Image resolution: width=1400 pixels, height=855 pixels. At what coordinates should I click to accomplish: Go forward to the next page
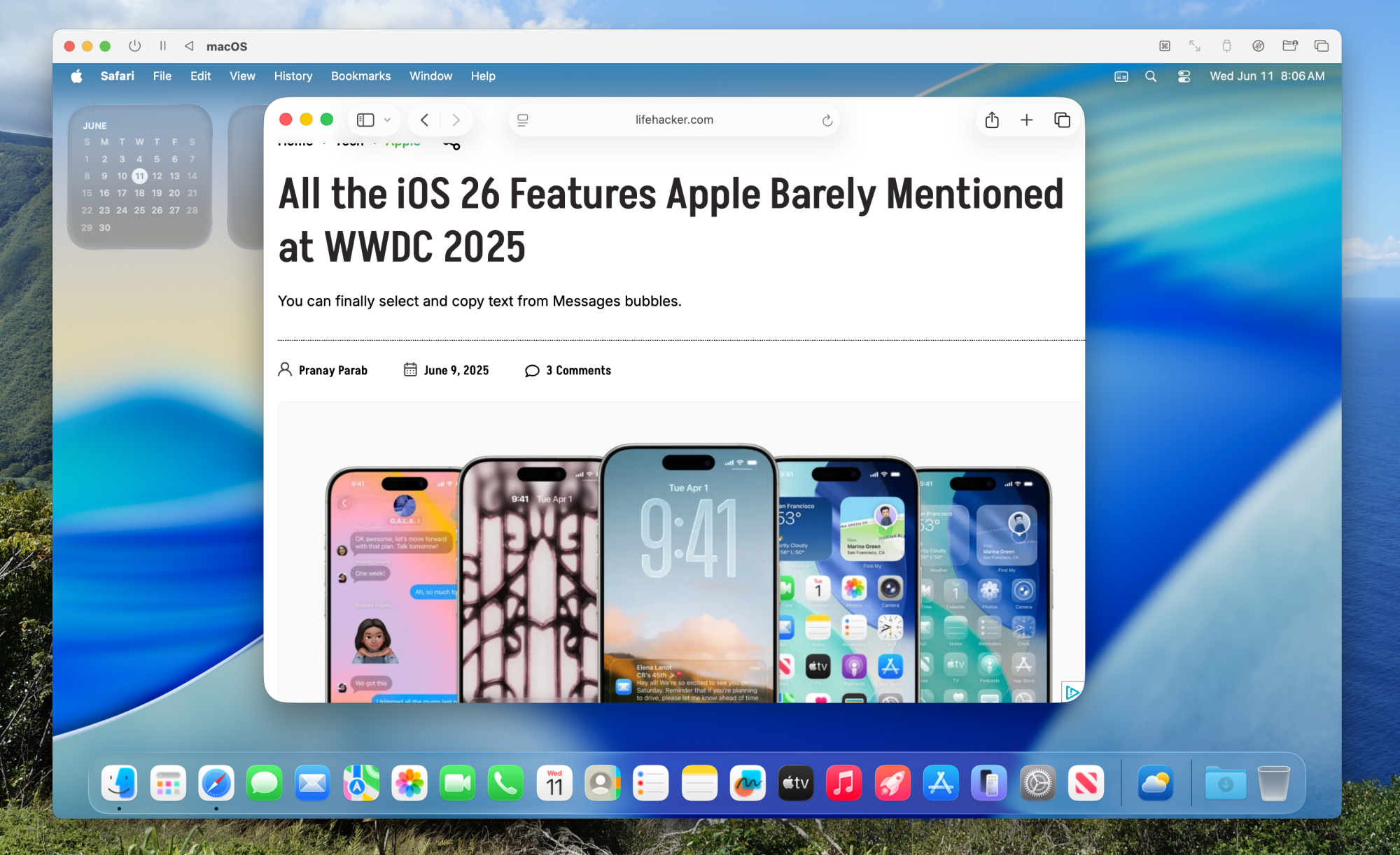[456, 120]
